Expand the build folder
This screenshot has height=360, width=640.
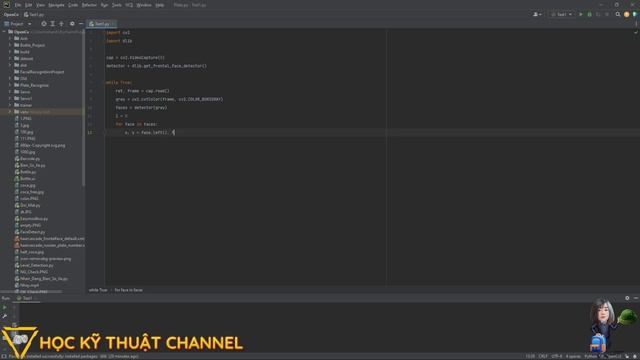pos(10,52)
